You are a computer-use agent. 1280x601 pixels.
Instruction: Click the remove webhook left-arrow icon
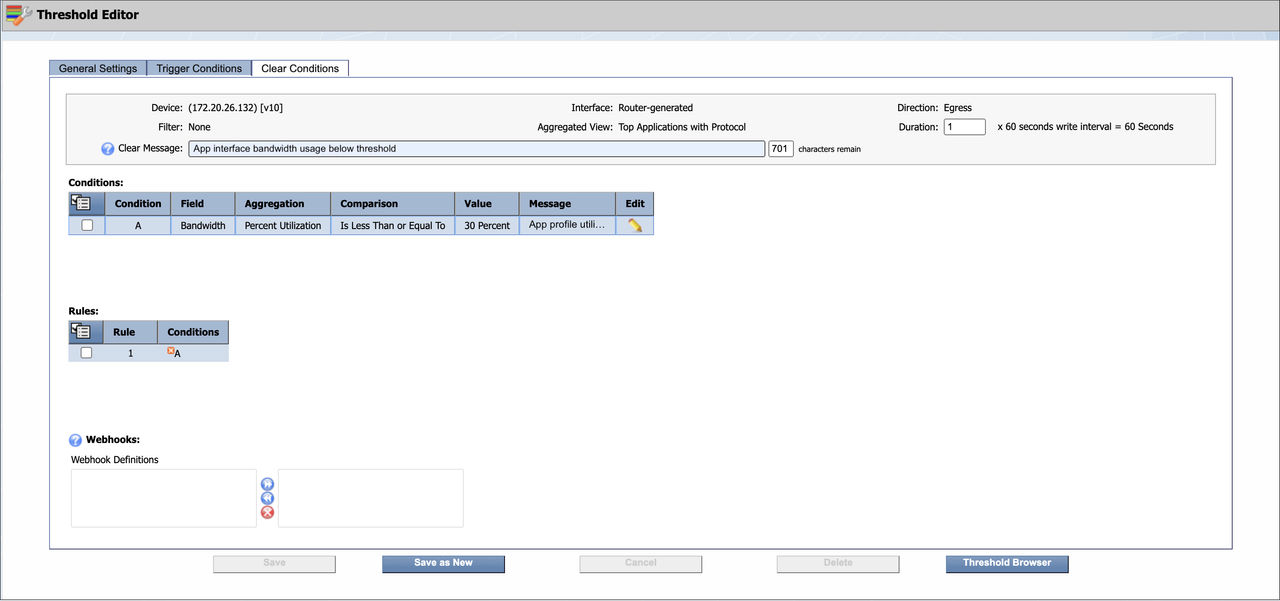(x=267, y=498)
